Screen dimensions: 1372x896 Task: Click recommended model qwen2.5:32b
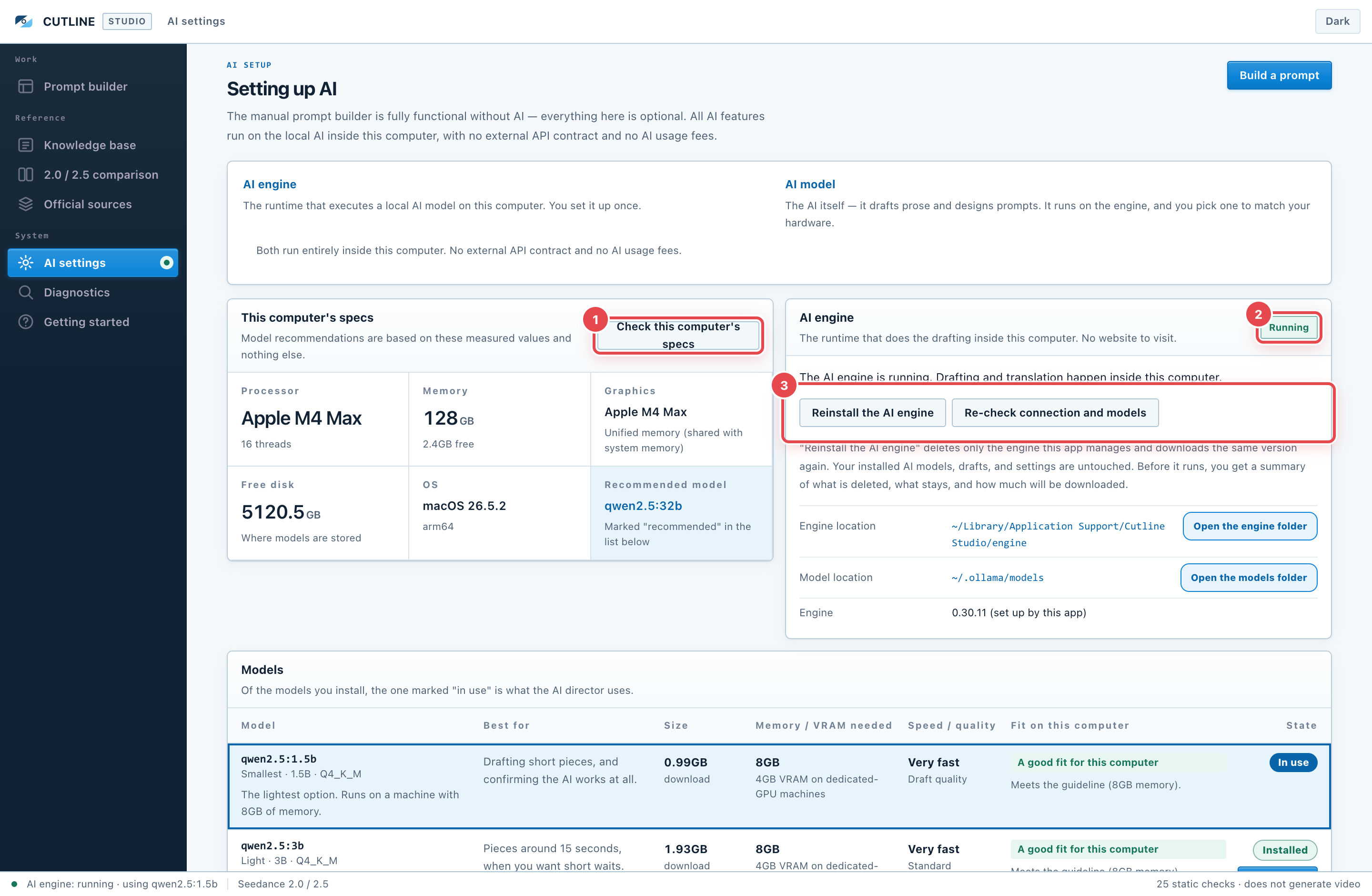point(643,506)
